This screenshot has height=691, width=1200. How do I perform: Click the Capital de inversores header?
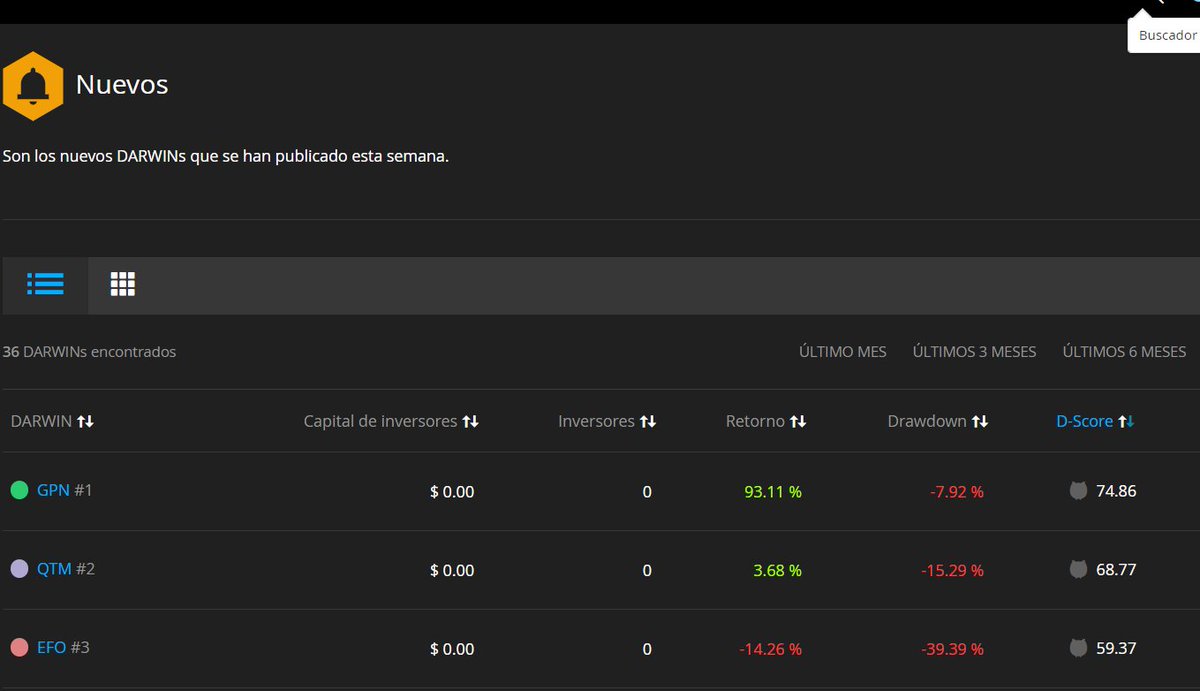[380, 422]
